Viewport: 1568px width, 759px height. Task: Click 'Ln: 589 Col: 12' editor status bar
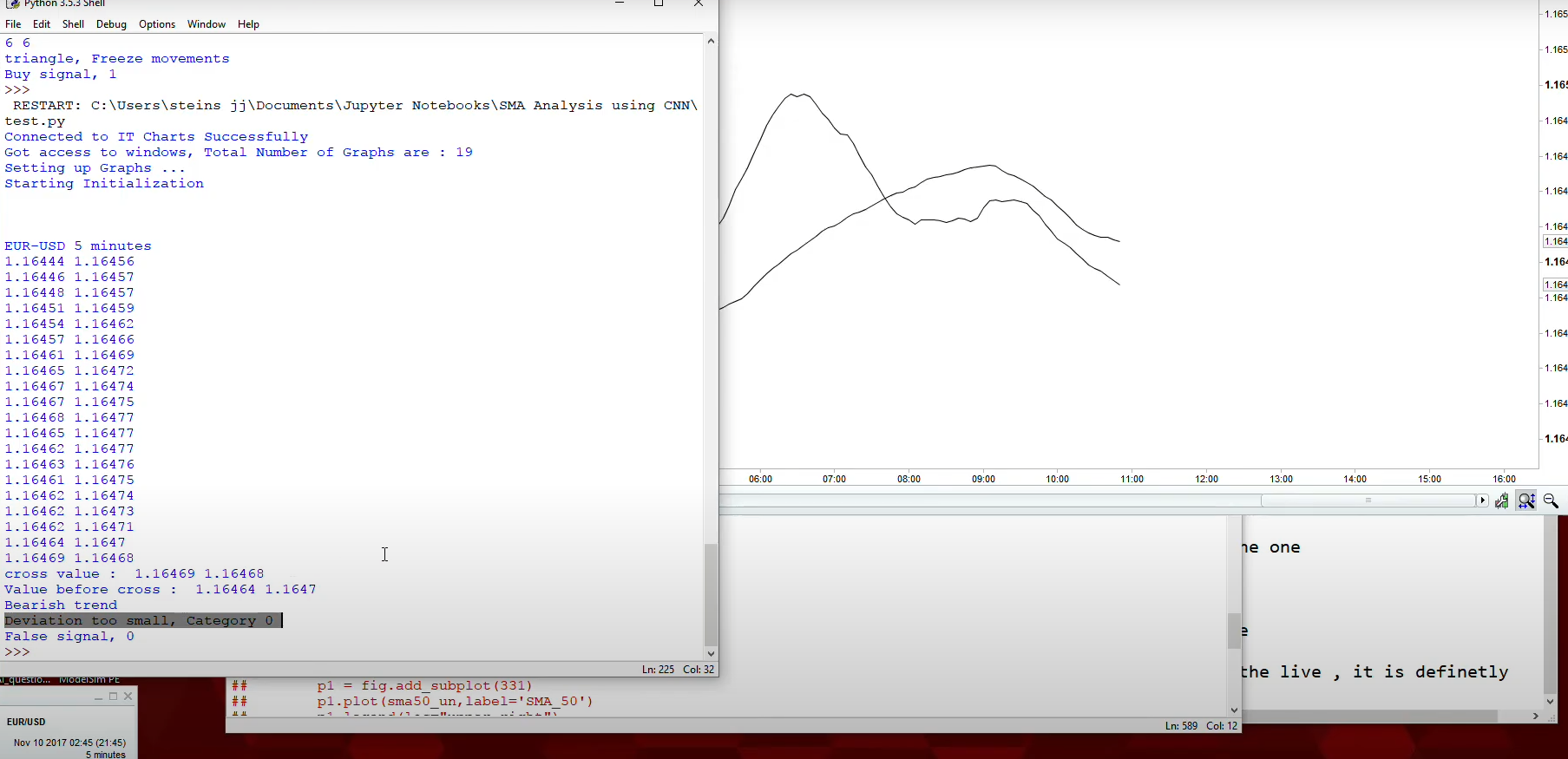[x=1201, y=726]
